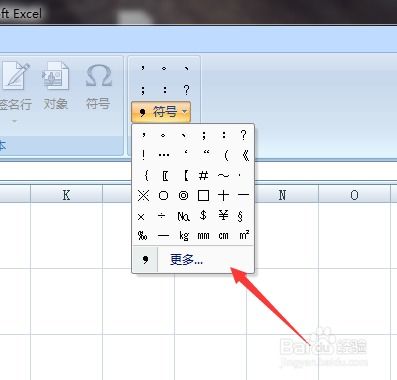Choose the ○ circle symbol

(x=163, y=195)
